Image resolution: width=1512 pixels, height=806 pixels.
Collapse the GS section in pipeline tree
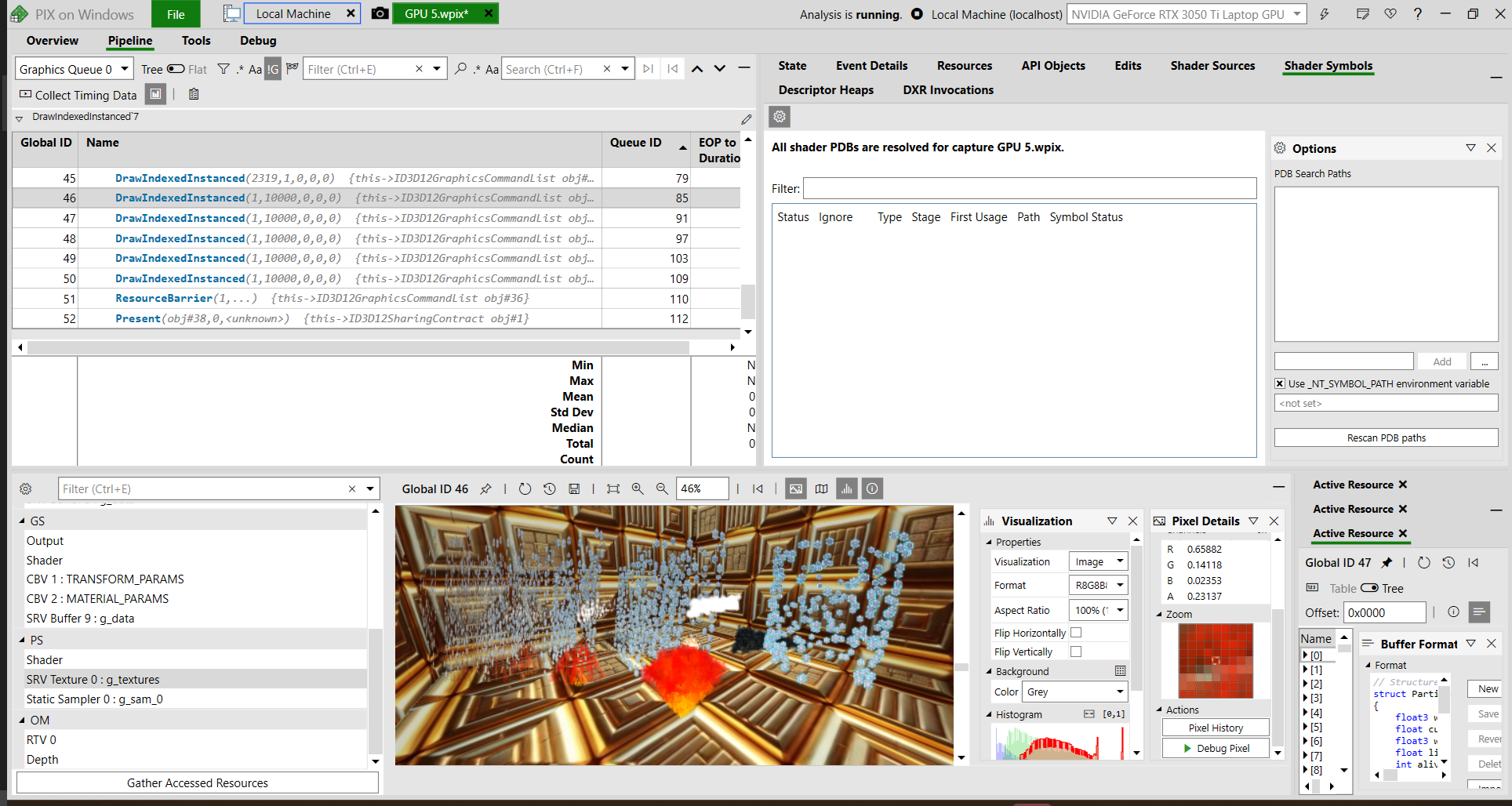[x=22, y=521]
